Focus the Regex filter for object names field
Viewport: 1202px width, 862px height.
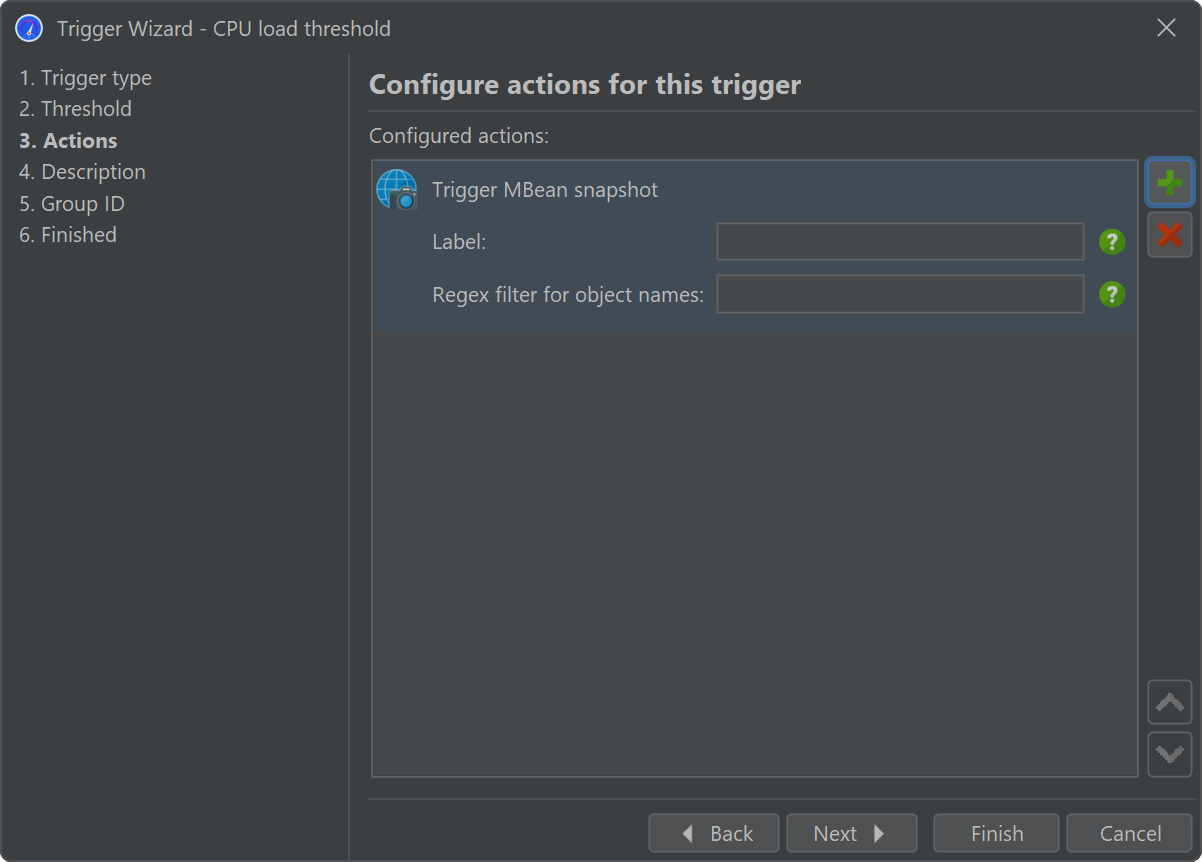click(900, 294)
